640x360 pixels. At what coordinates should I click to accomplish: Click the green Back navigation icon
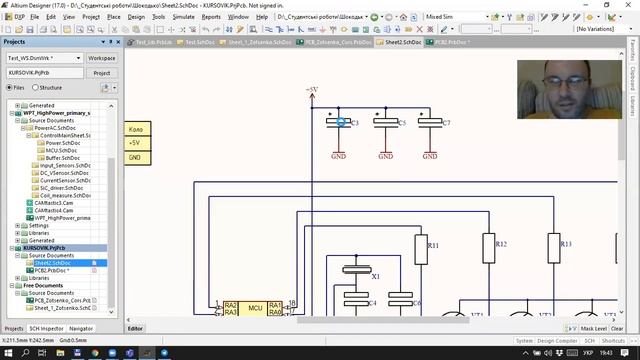(374, 17)
